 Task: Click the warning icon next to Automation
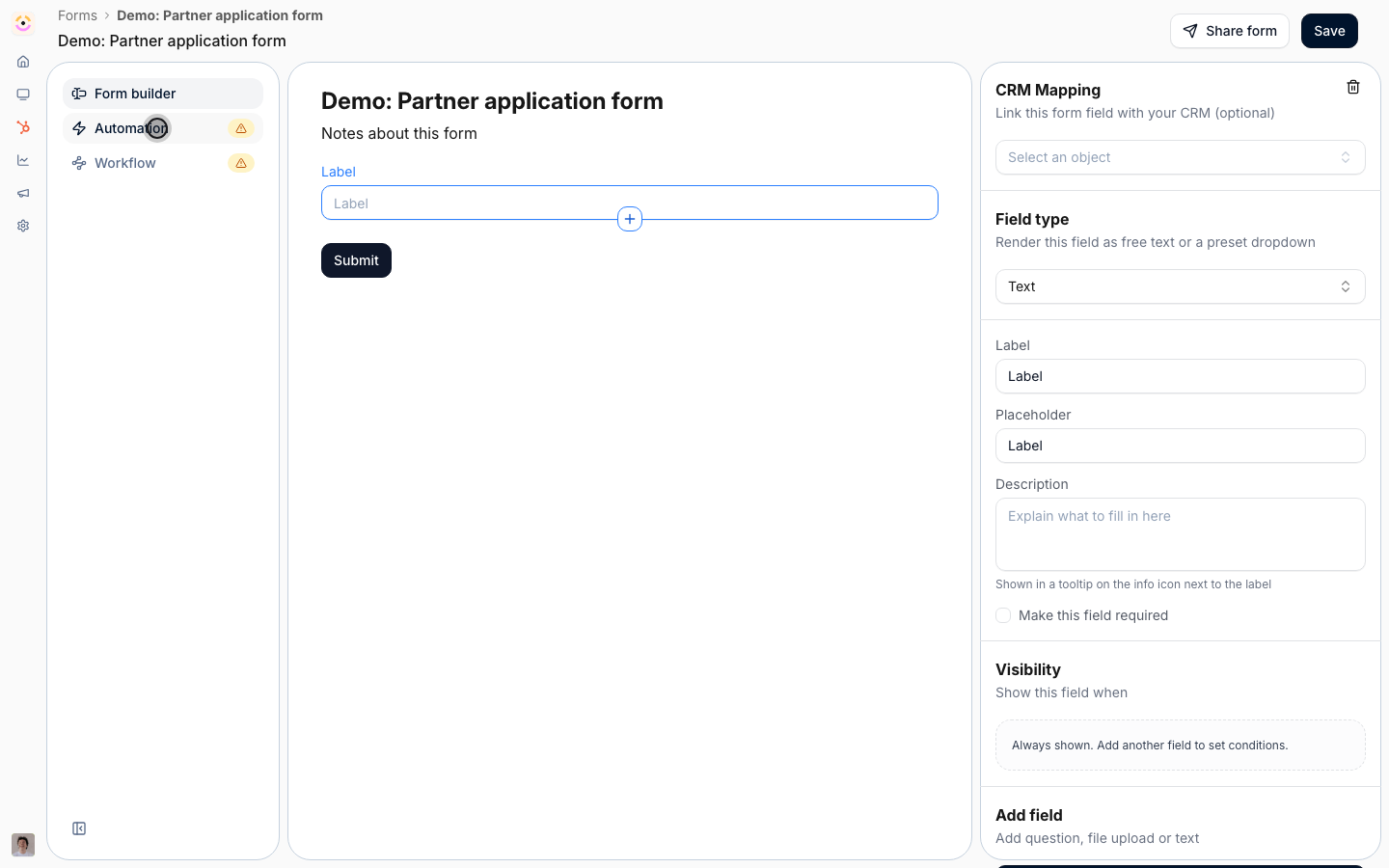click(x=241, y=128)
